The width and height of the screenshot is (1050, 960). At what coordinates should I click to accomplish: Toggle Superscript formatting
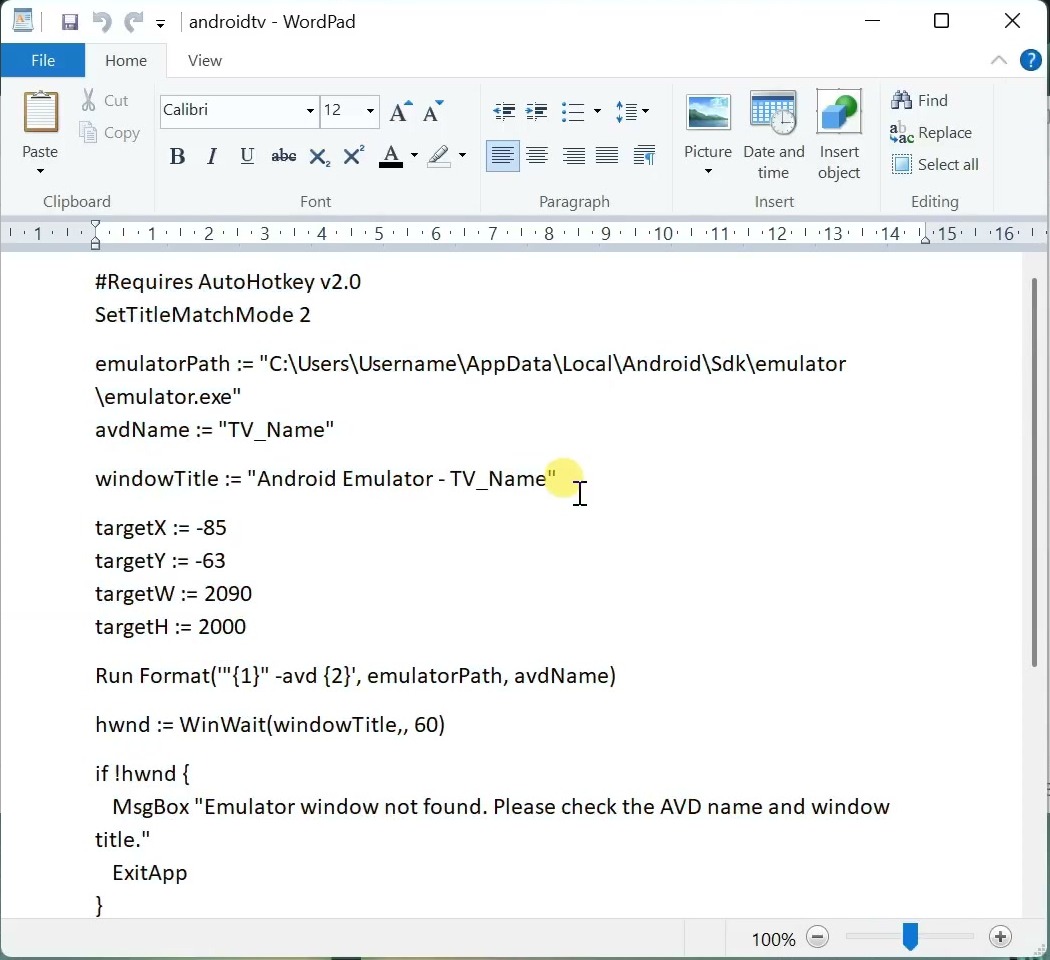click(354, 155)
